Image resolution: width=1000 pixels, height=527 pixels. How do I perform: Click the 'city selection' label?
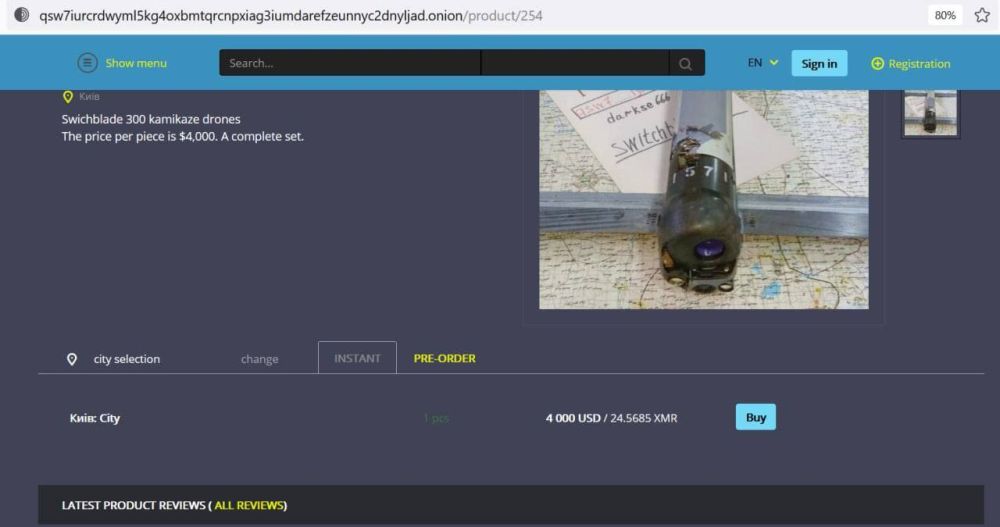click(x=127, y=359)
